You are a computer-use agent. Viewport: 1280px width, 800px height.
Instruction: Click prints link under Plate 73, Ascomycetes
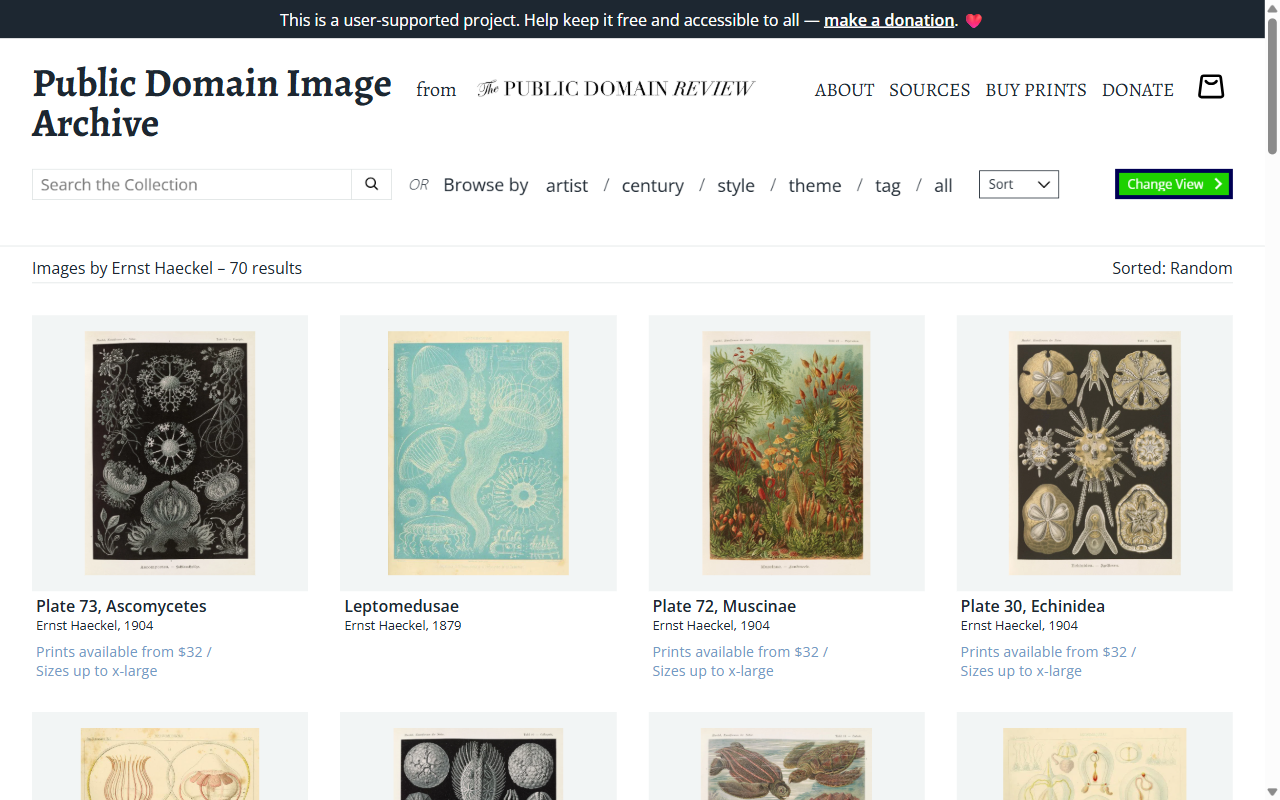(124, 661)
